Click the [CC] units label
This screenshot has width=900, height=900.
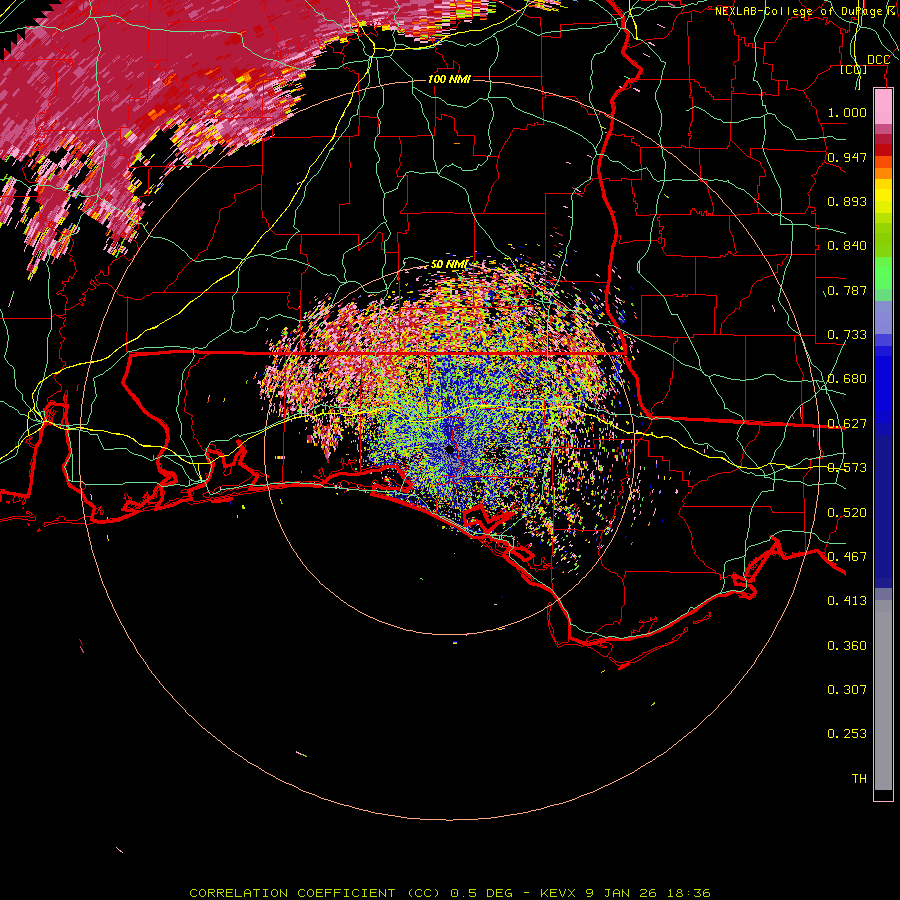pos(854,69)
